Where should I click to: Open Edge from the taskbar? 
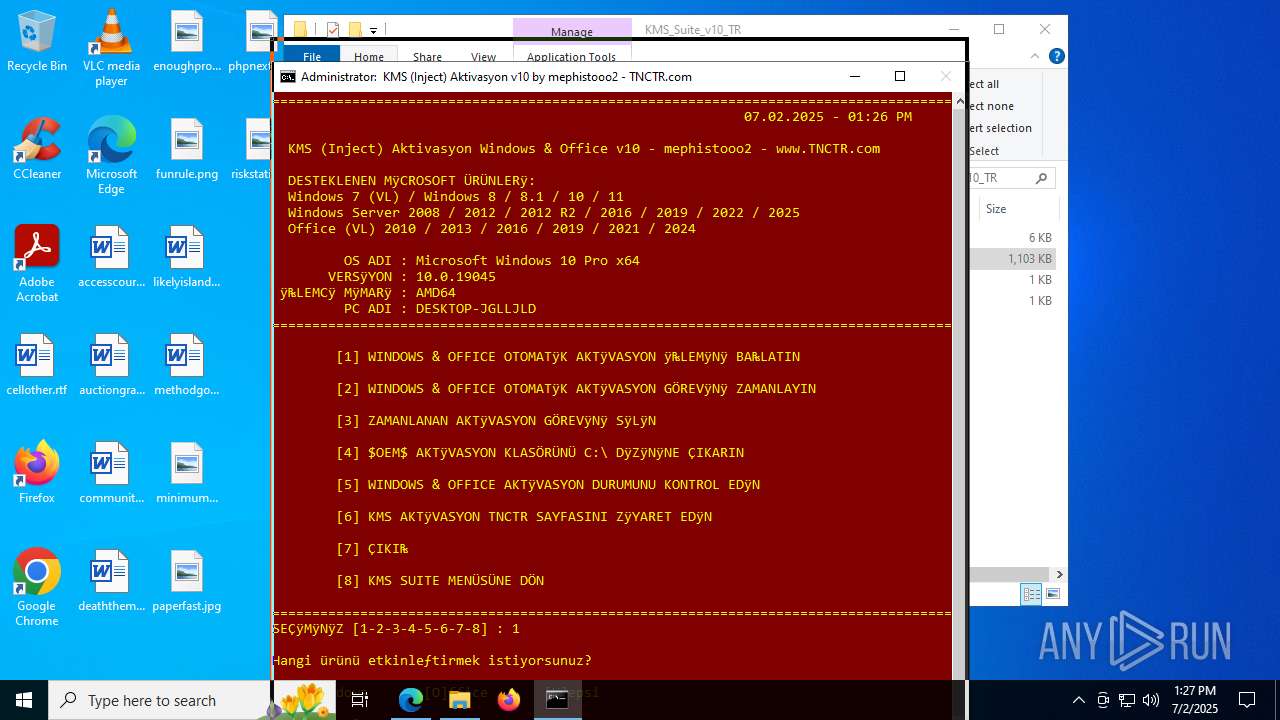411,700
